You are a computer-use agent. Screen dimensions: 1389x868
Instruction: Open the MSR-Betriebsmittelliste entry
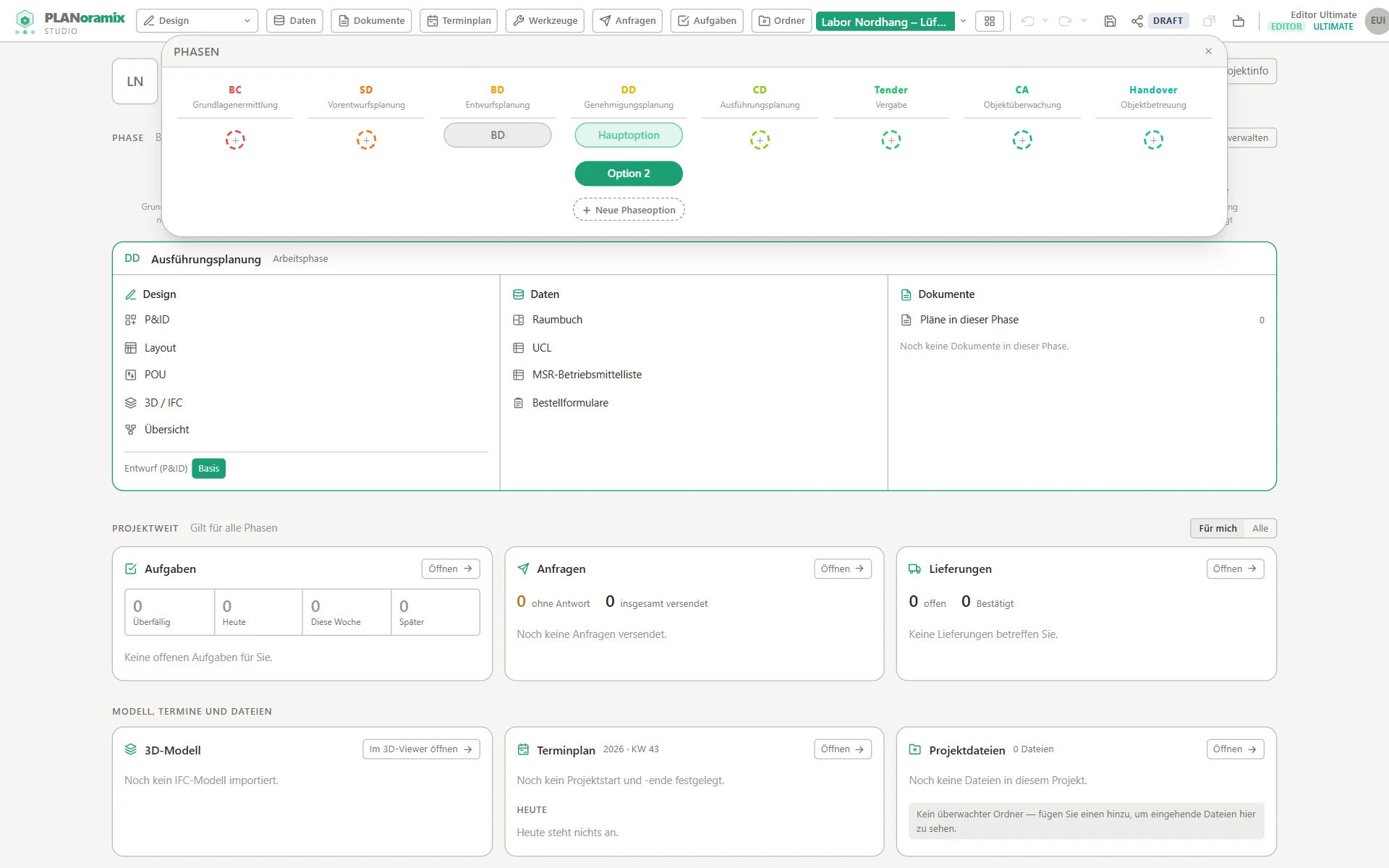pos(694,375)
